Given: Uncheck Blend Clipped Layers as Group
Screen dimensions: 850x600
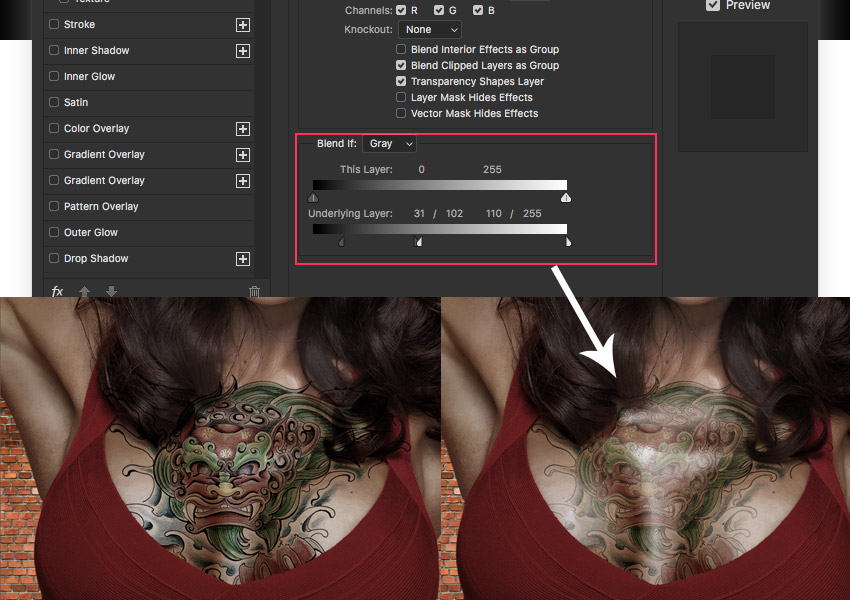Looking at the screenshot, I should coord(401,66).
